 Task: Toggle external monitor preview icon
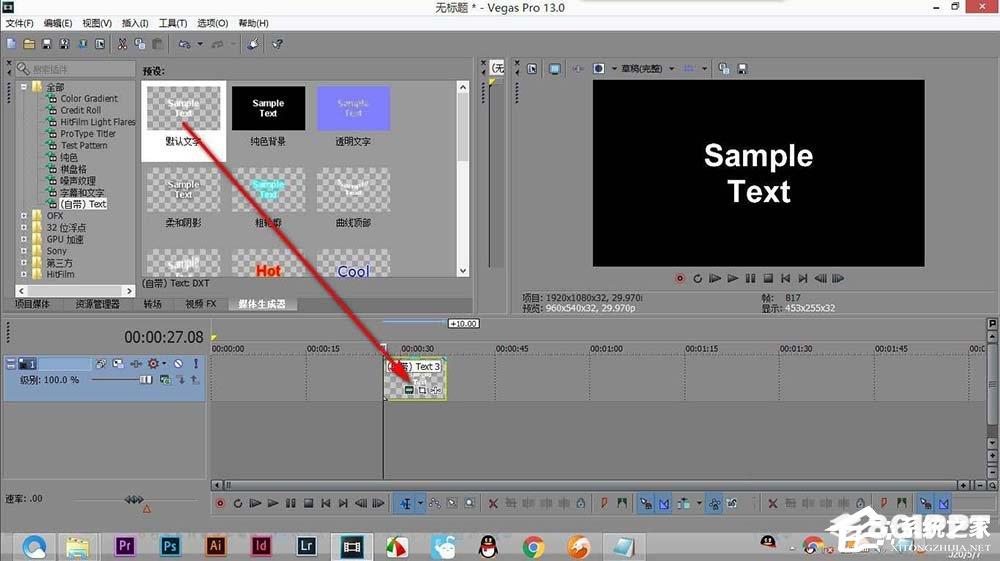pos(555,69)
